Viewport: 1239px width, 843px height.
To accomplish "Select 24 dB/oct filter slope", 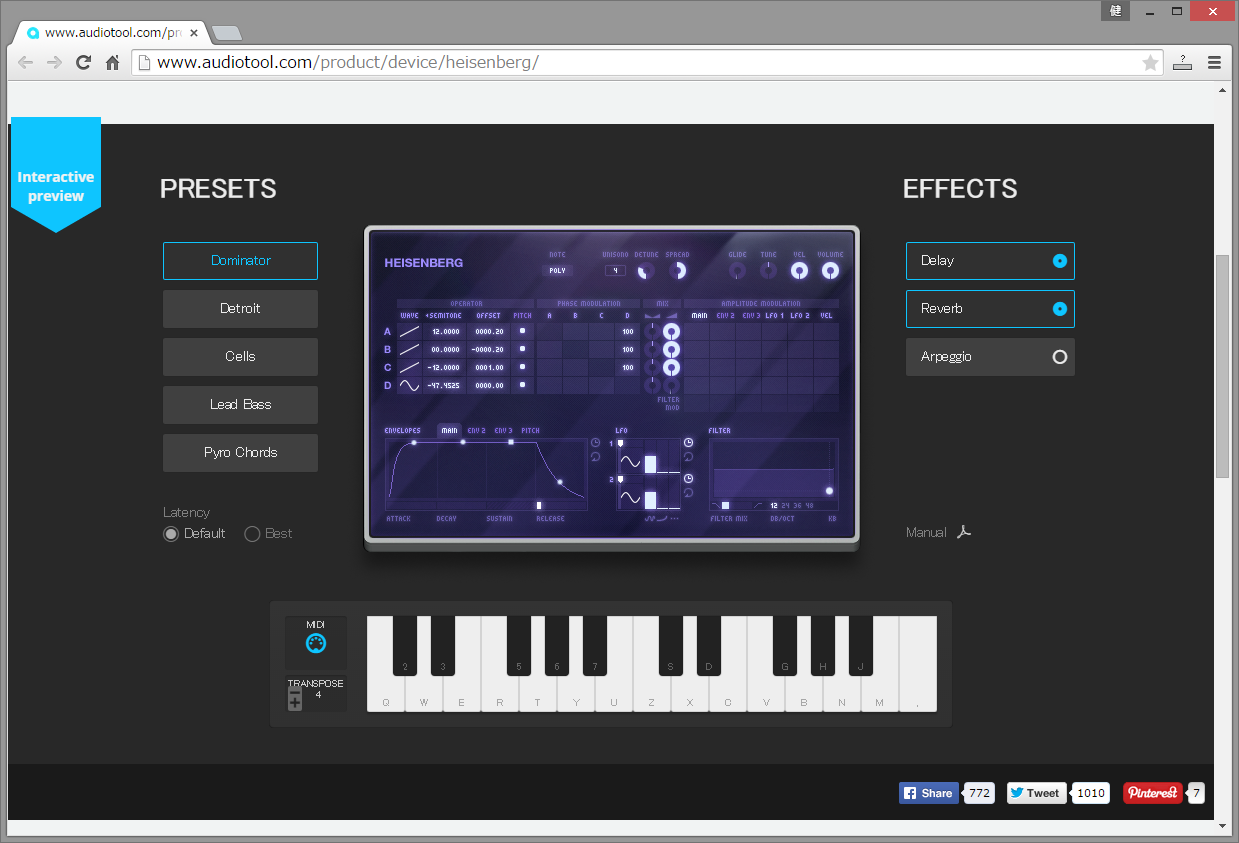I will tap(786, 506).
